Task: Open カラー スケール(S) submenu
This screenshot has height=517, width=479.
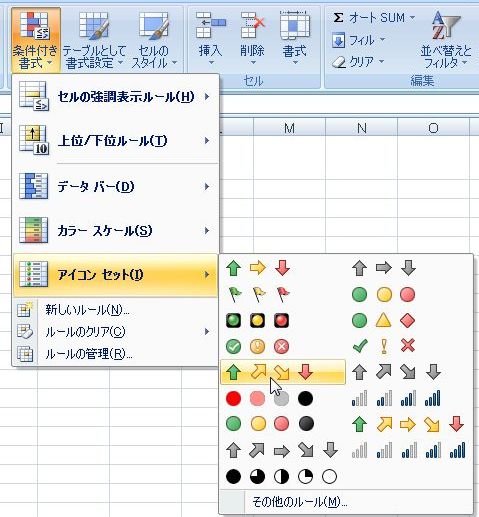Action: (x=115, y=230)
